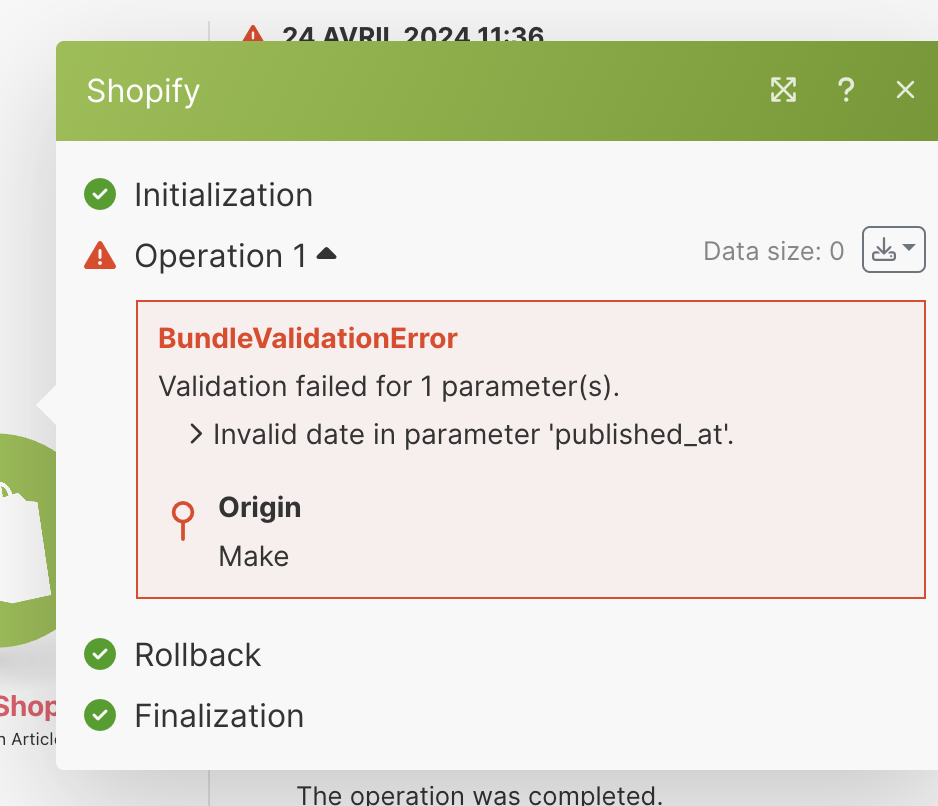Click the Data size: 0 text
This screenshot has height=806, width=938.
(x=773, y=251)
